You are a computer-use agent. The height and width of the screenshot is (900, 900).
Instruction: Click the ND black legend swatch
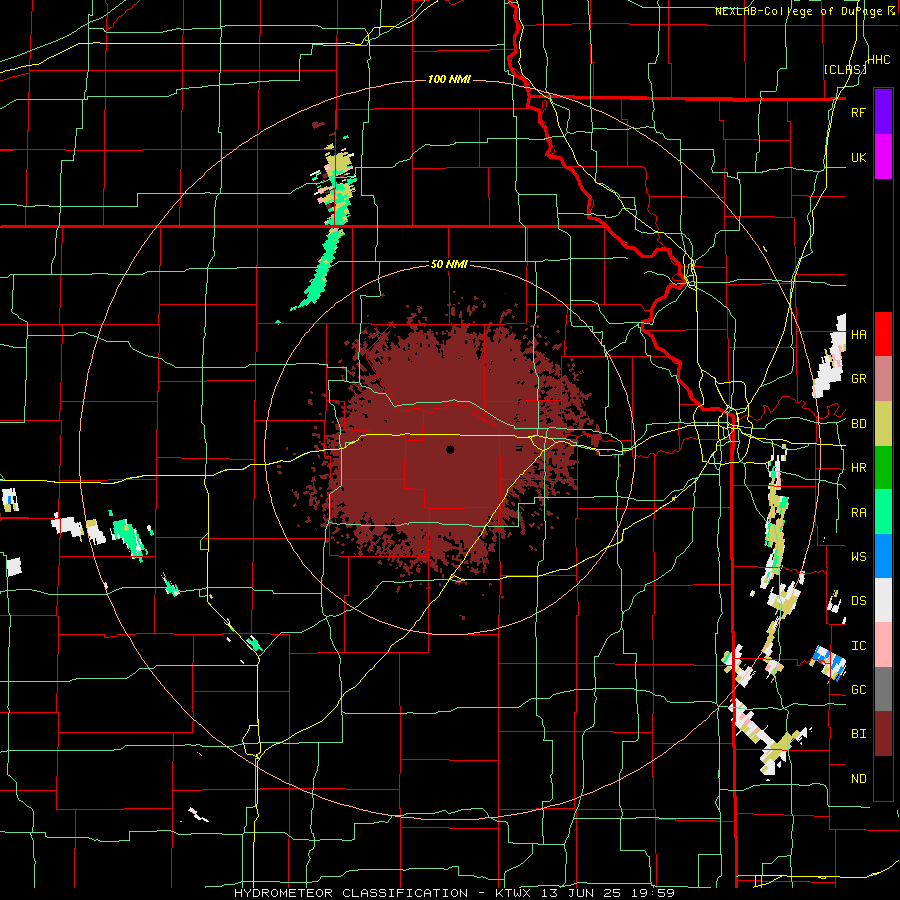(883, 778)
